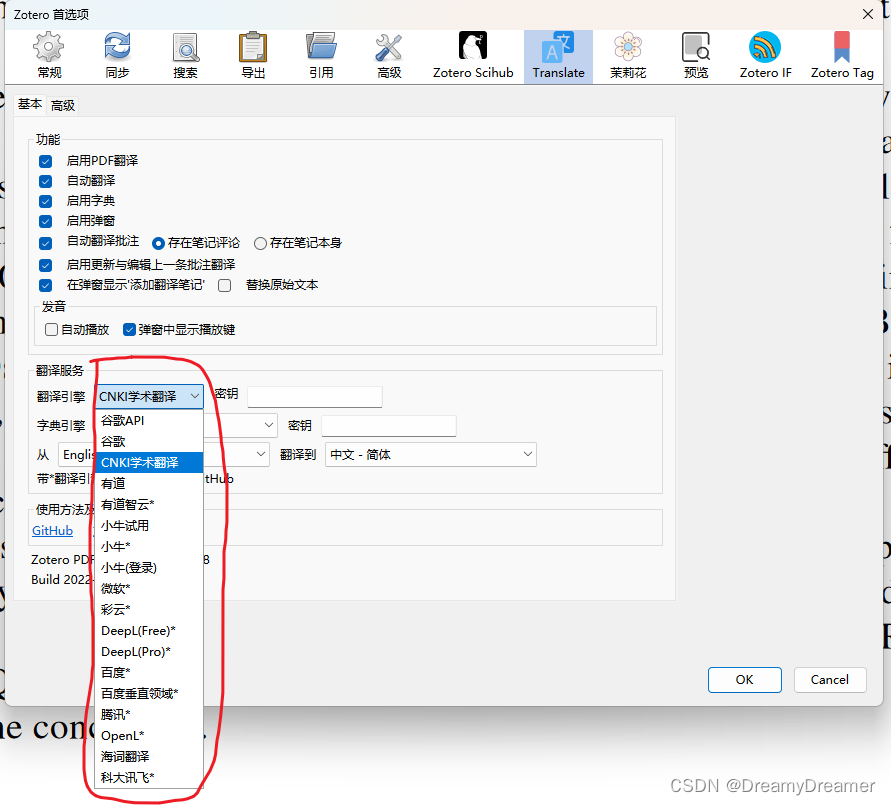Choose 有道 from engine list

(149, 483)
